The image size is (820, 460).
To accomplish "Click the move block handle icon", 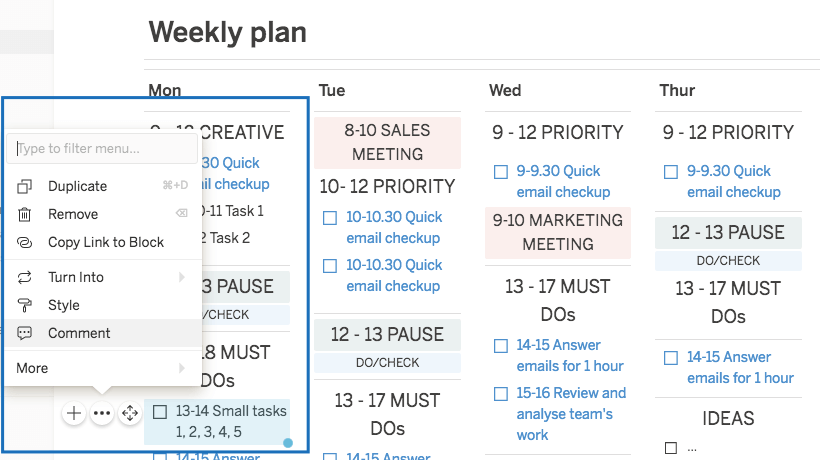I will 130,413.
